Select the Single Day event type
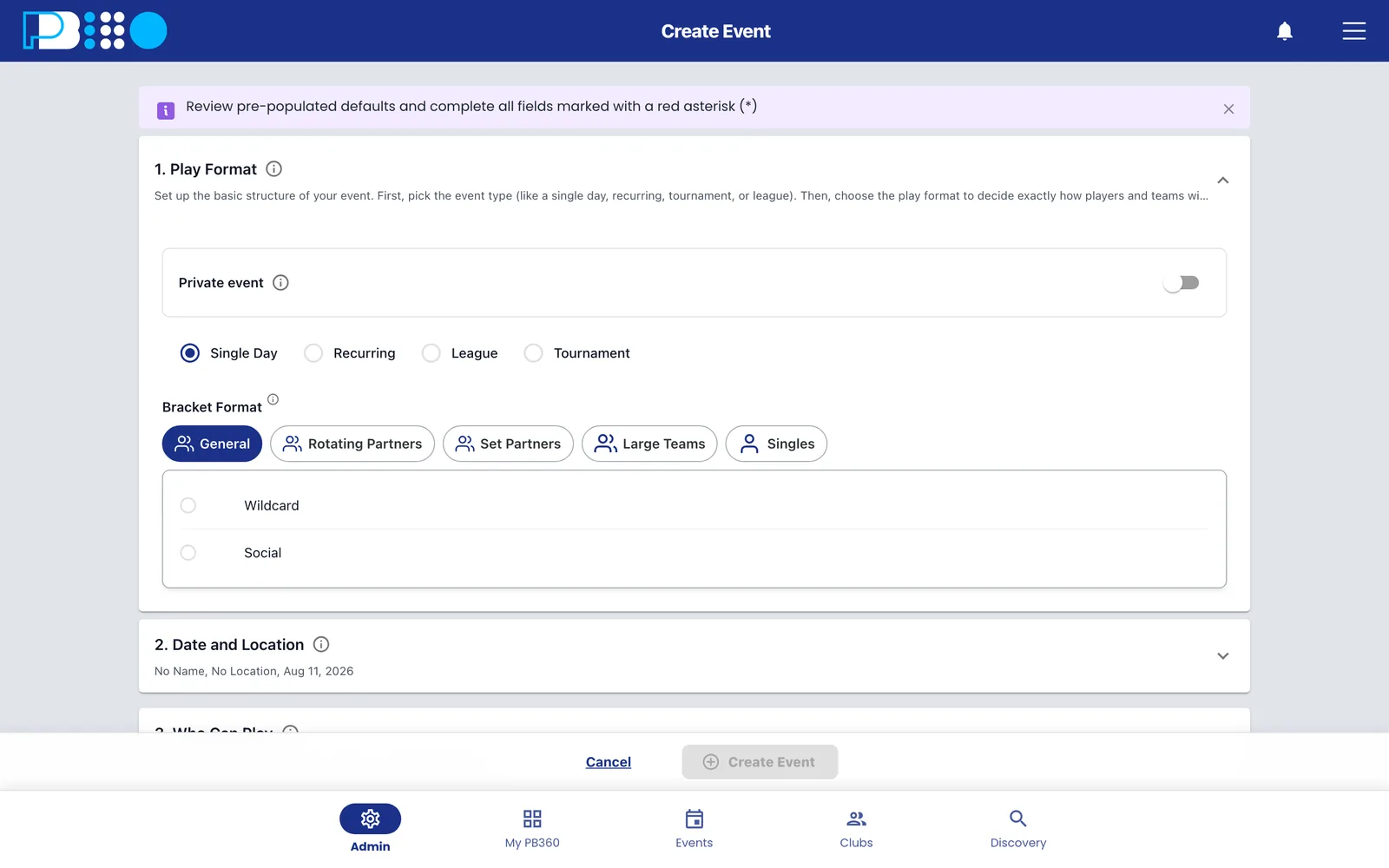The image size is (1389, 868). coord(189,353)
